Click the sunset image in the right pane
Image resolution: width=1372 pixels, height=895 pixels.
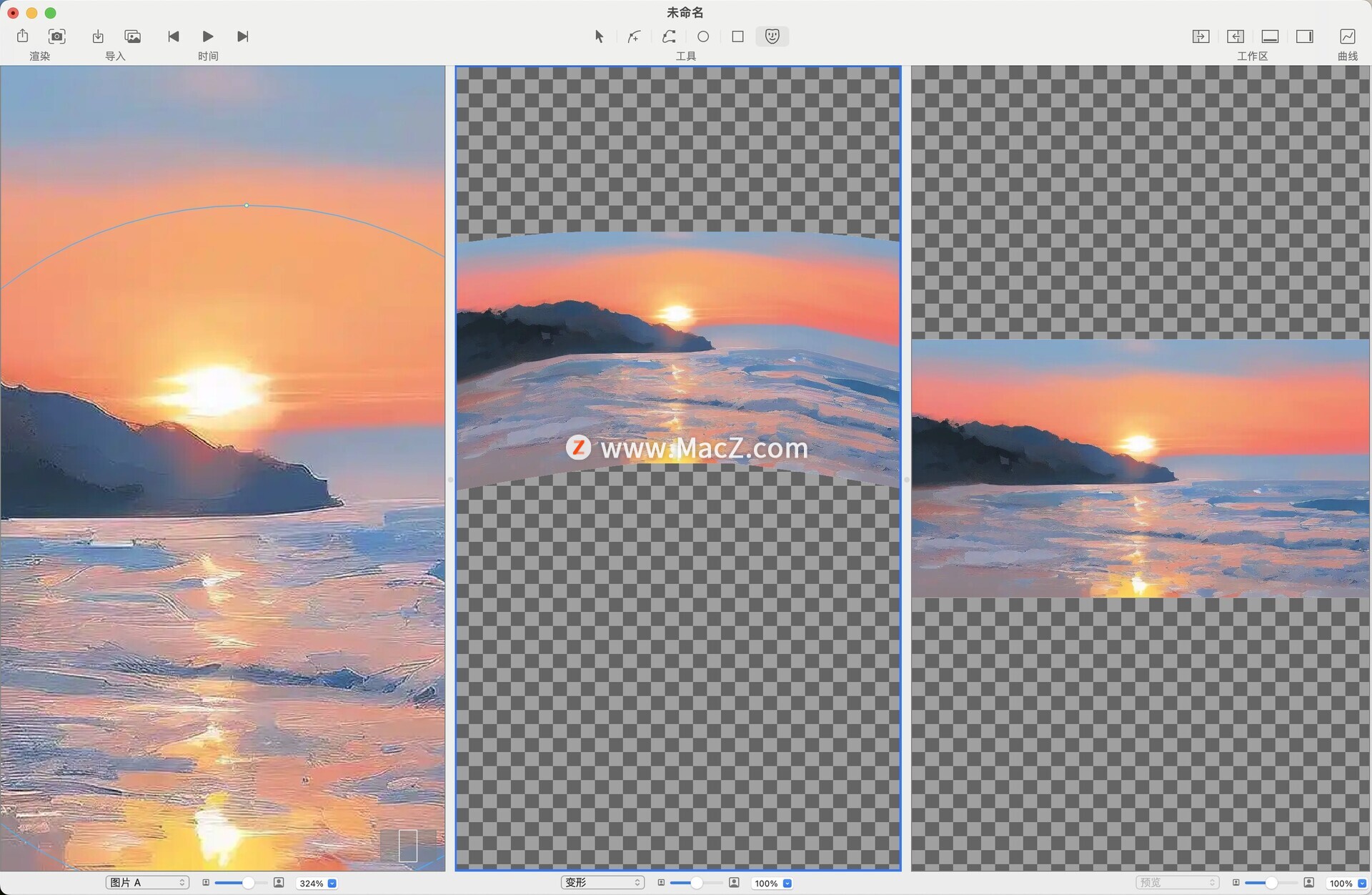(x=1140, y=468)
